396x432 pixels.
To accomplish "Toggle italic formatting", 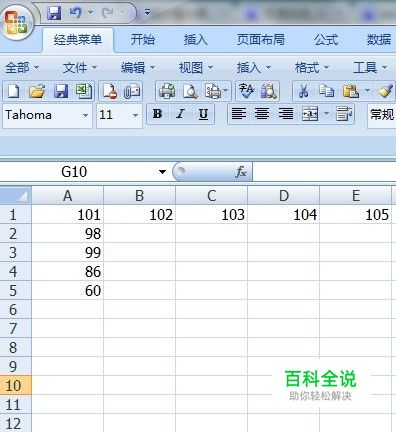I will [180, 114].
